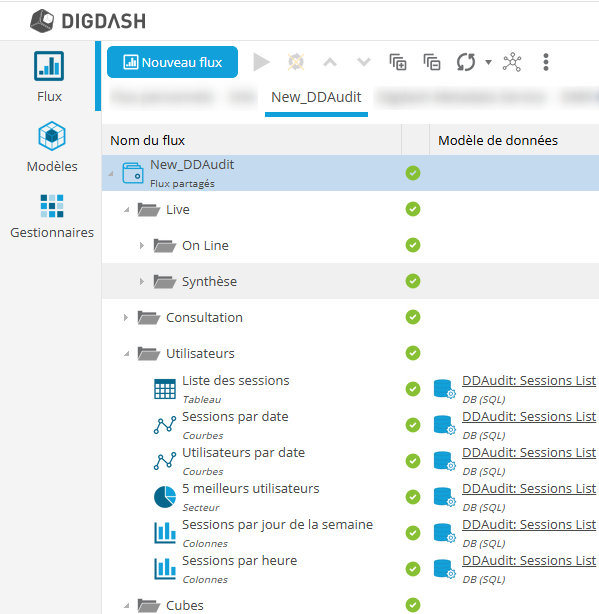Click Sessions par jour de la semaine bar icon
Screen dimensions: 599x614
(x=165, y=533)
